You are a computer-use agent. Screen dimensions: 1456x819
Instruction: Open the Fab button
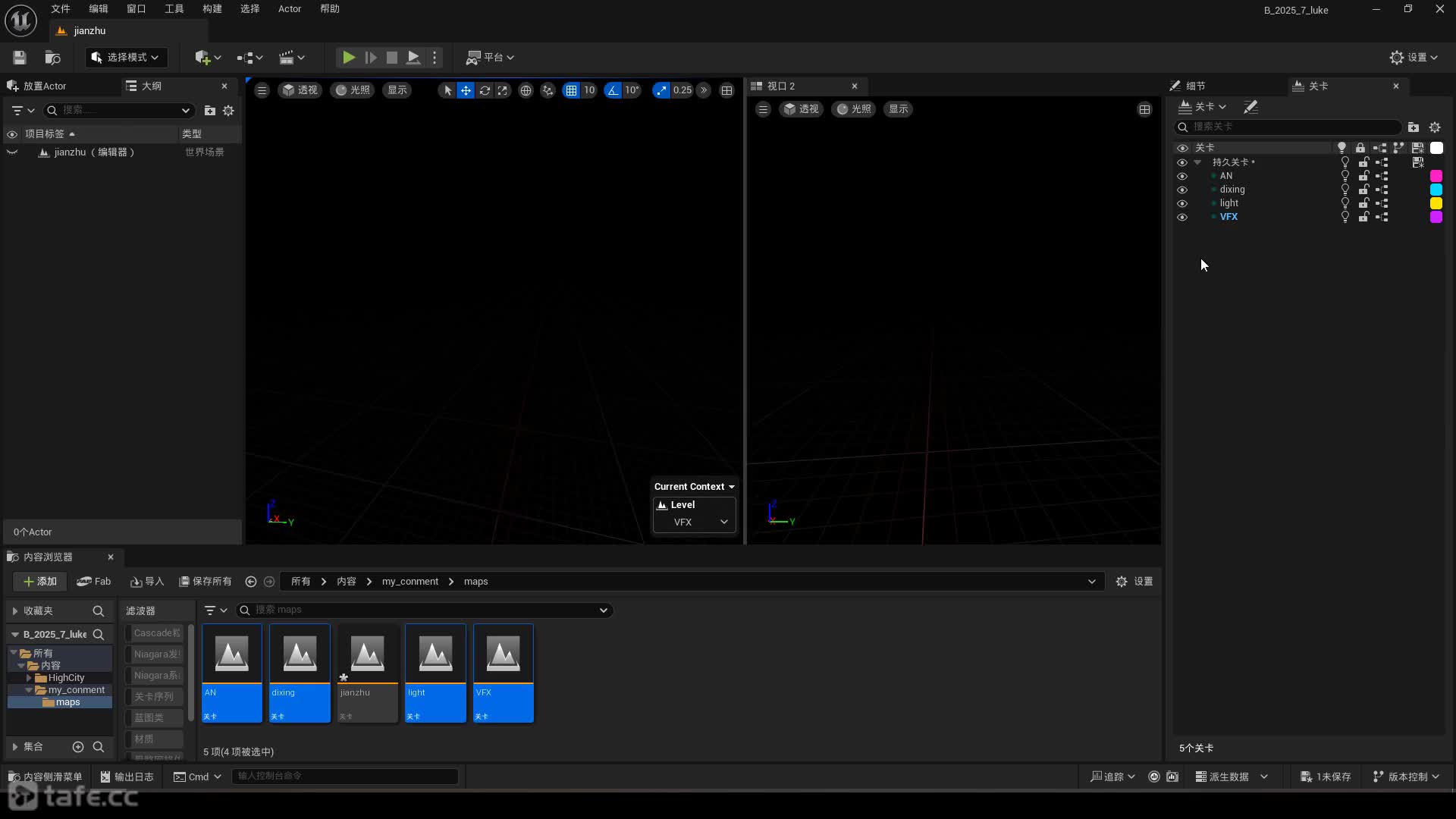[94, 582]
